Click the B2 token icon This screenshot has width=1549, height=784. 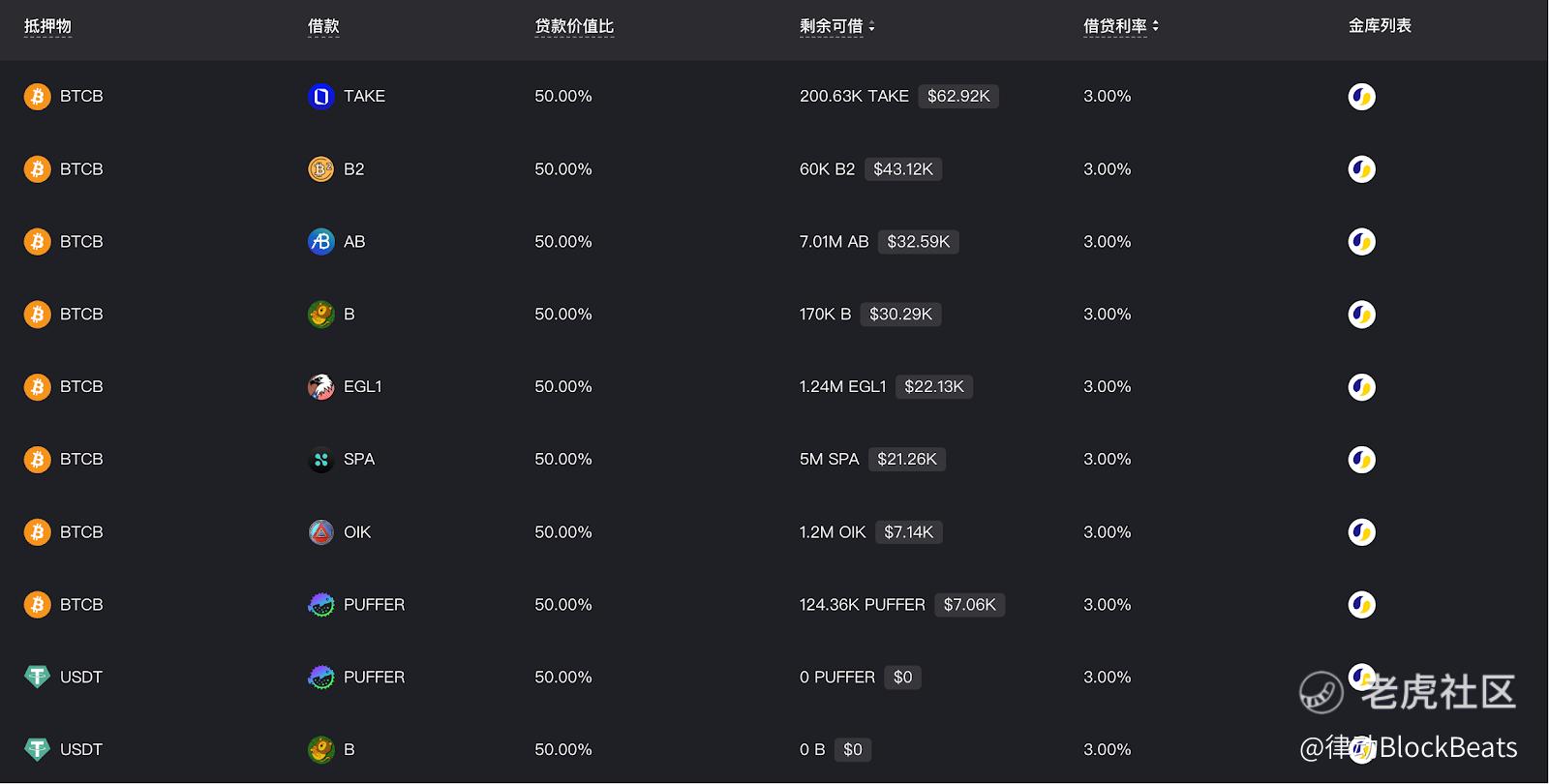click(x=320, y=169)
